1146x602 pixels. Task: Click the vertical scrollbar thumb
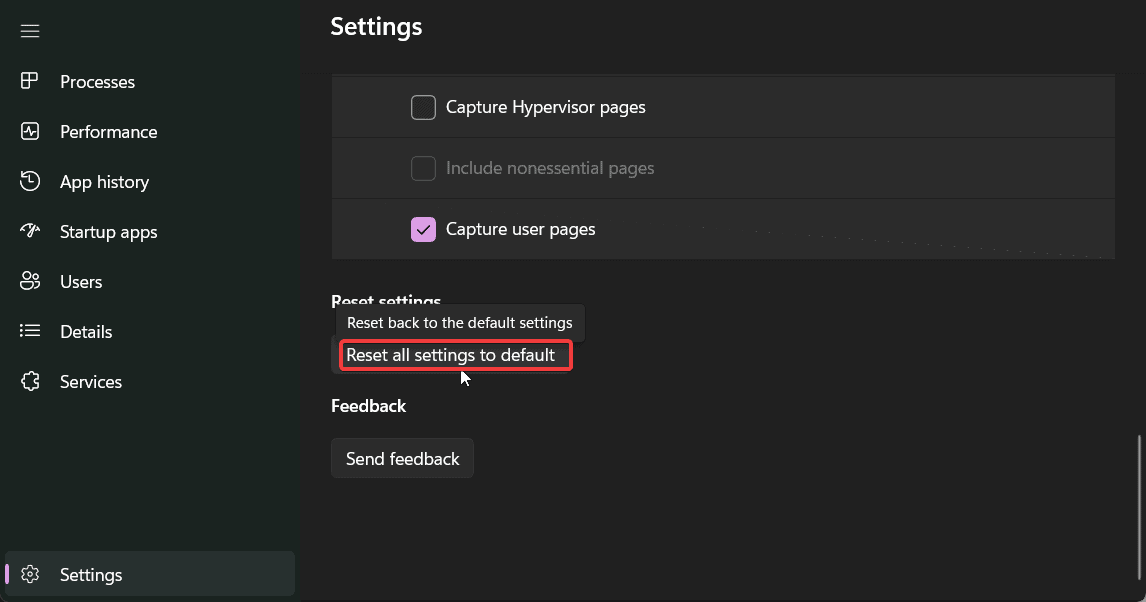point(1139,507)
